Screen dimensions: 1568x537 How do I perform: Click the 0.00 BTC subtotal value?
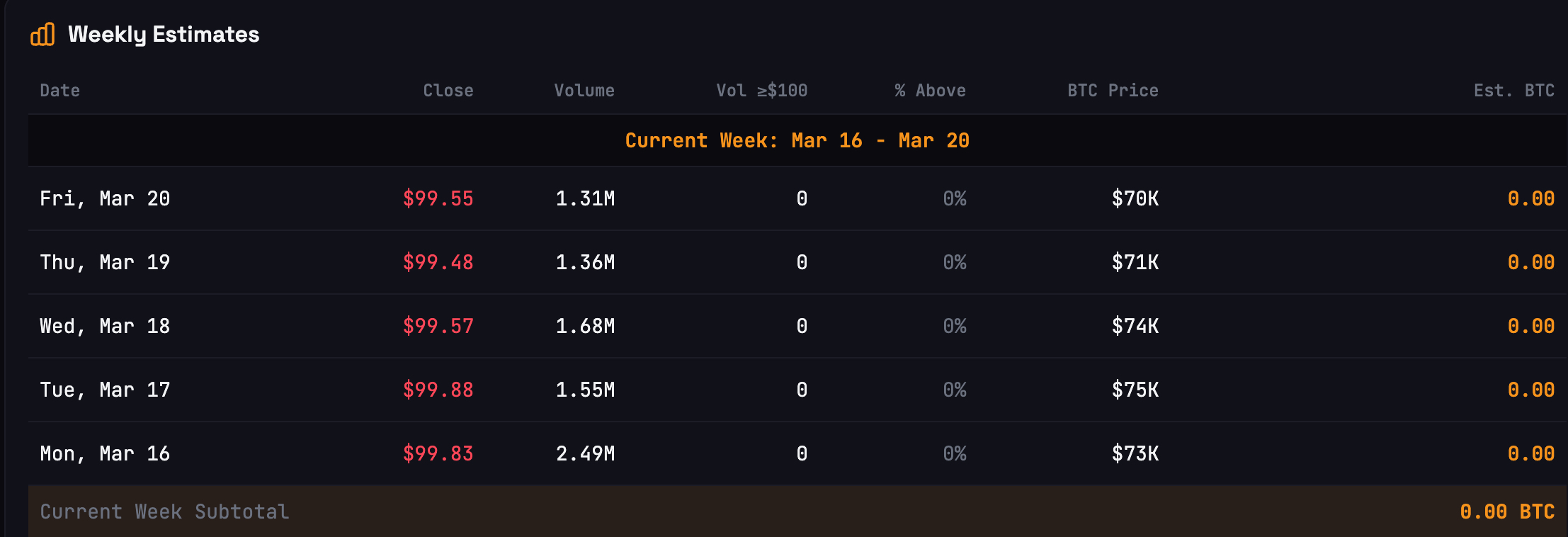(x=1506, y=511)
